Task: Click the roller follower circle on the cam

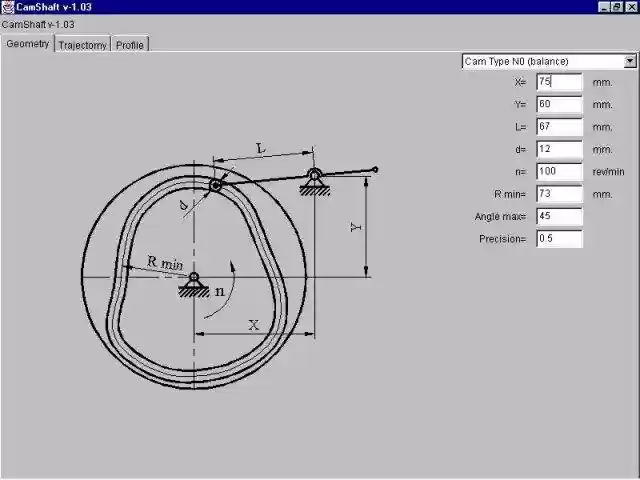Action: click(215, 185)
